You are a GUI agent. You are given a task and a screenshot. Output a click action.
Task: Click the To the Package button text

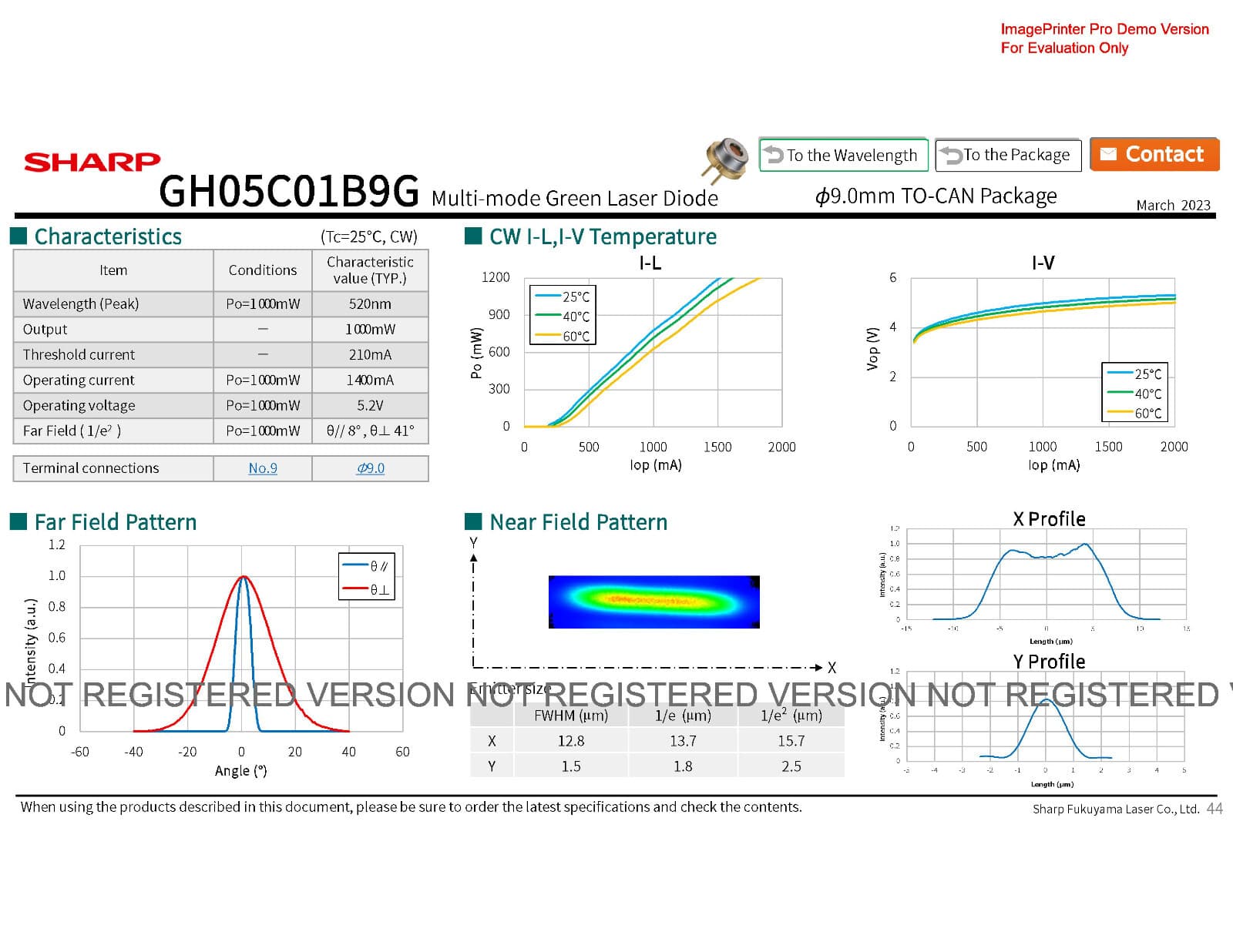1016,155
